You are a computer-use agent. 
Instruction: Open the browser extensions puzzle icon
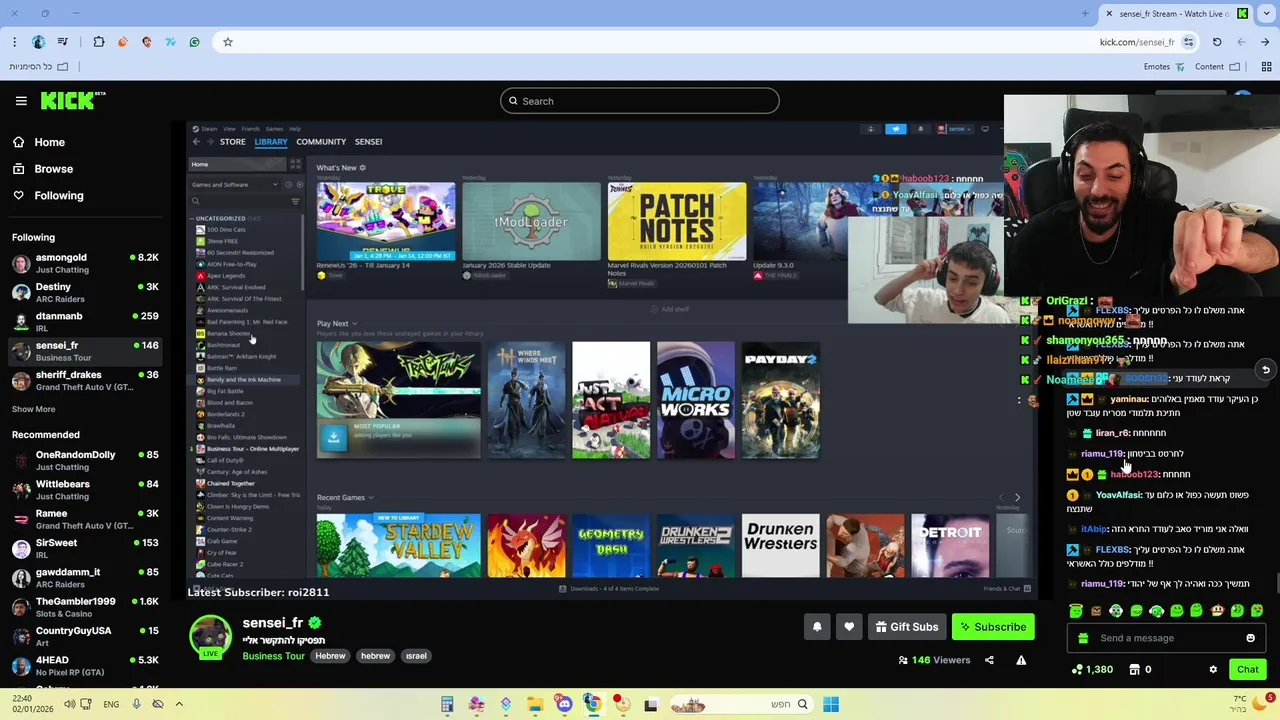click(x=99, y=42)
